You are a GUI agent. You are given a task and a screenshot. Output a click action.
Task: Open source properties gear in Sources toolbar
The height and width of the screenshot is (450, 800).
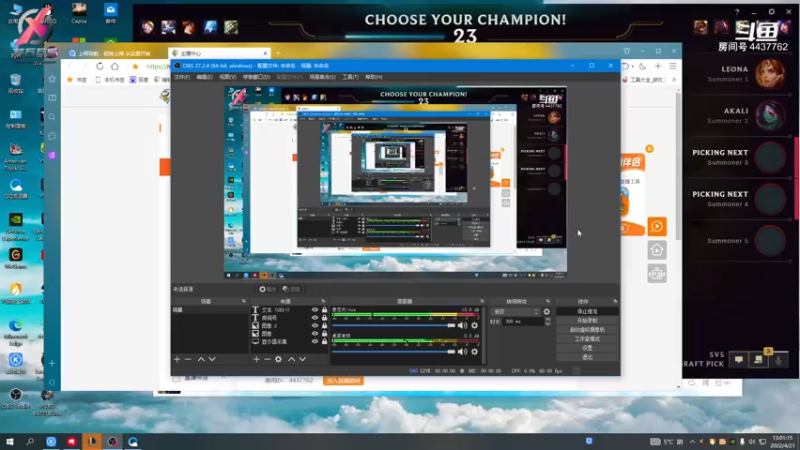279,359
